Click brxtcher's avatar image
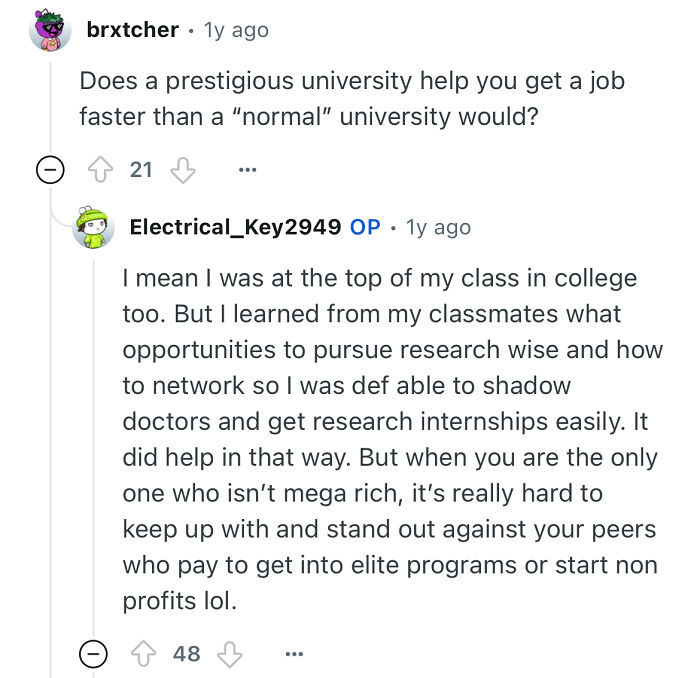Viewport: 700px width, 678px height. 49,31
